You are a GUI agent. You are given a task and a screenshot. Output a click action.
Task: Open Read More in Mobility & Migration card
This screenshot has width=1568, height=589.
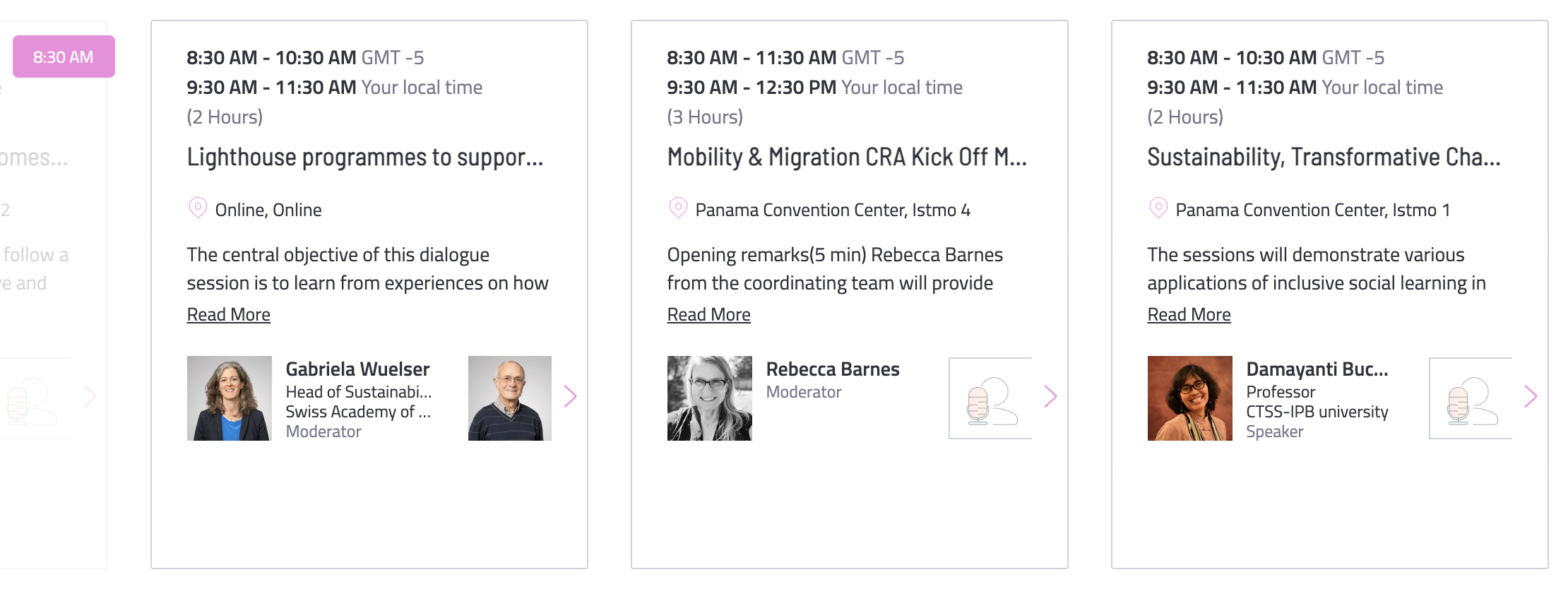tap(708, 314)
